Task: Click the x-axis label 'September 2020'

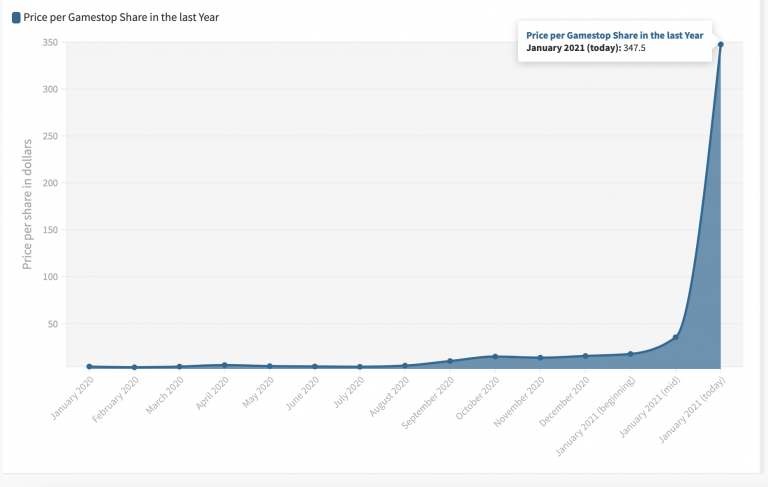Action: [x=428, y=403]
